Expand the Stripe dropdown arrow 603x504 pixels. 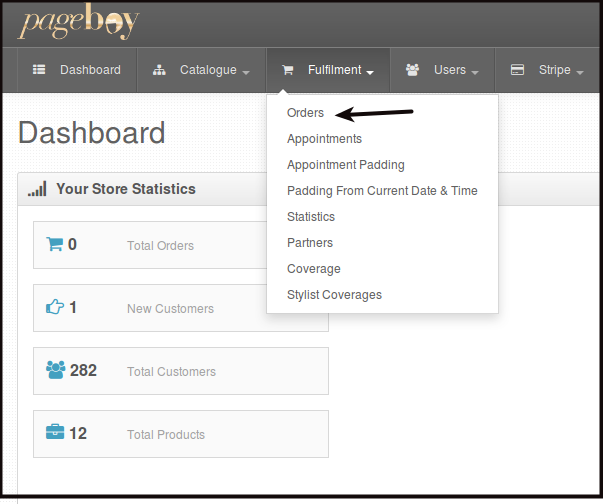pyautogui.click(x=580, y=72)
